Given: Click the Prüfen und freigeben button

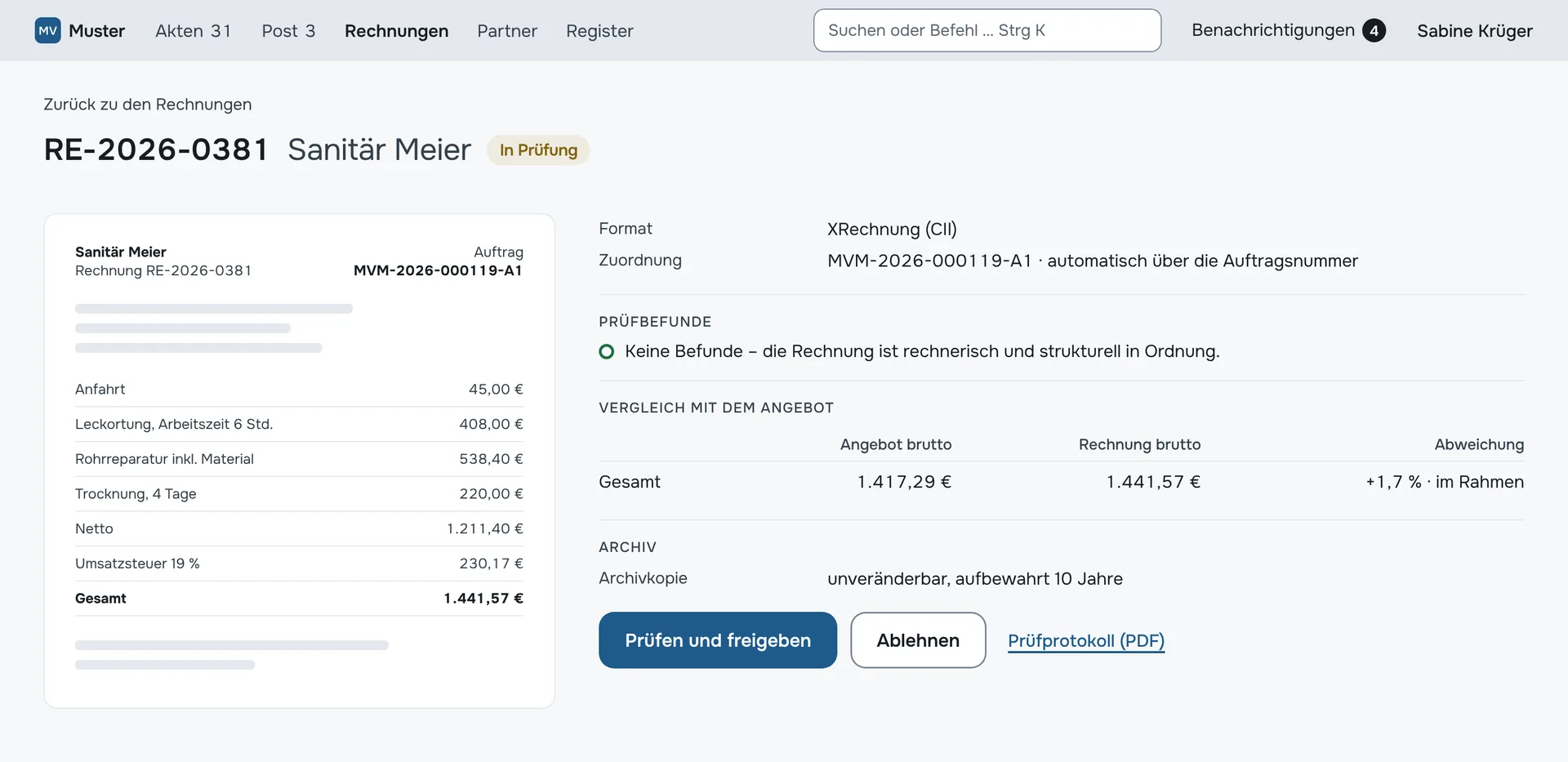Looking at the screenshot, I should 718,640.
